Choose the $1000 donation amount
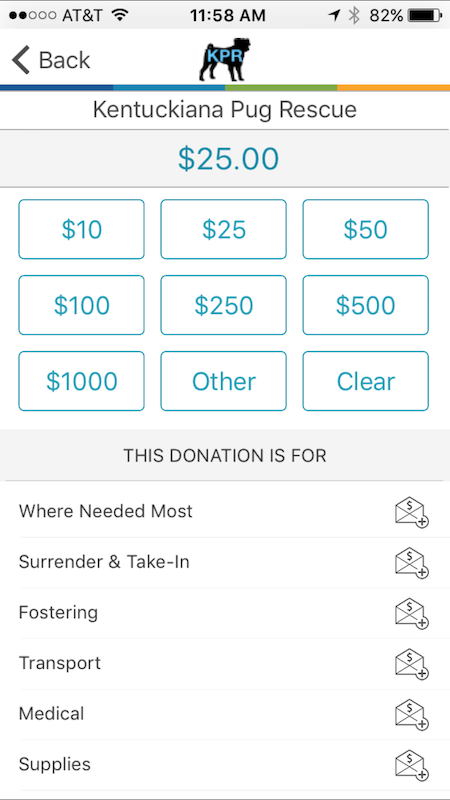 coord(82,381)
